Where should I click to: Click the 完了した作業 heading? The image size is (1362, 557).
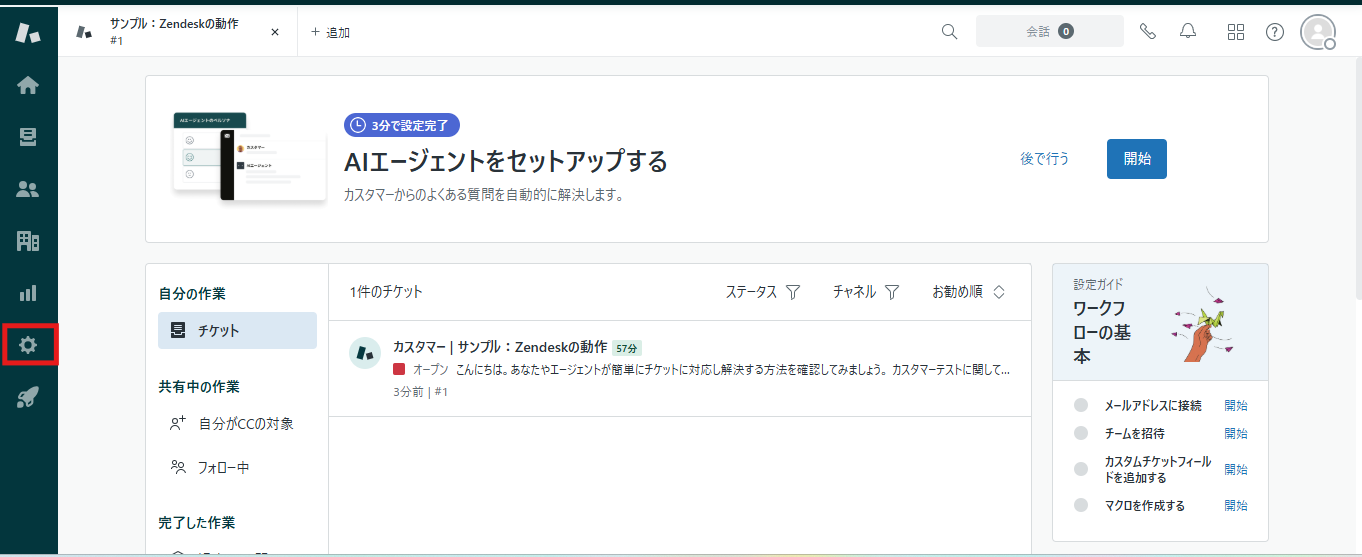pyautogui.click(x=197, y=523)
